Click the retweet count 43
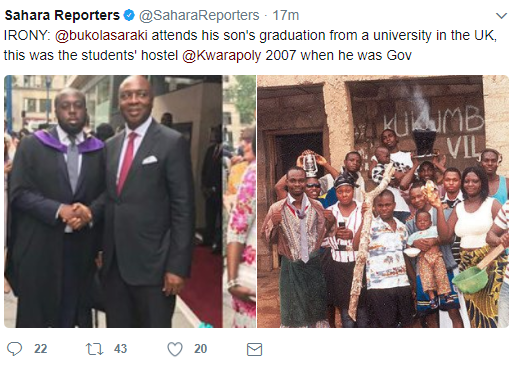 pyautogui.click(x=120, y=349)
